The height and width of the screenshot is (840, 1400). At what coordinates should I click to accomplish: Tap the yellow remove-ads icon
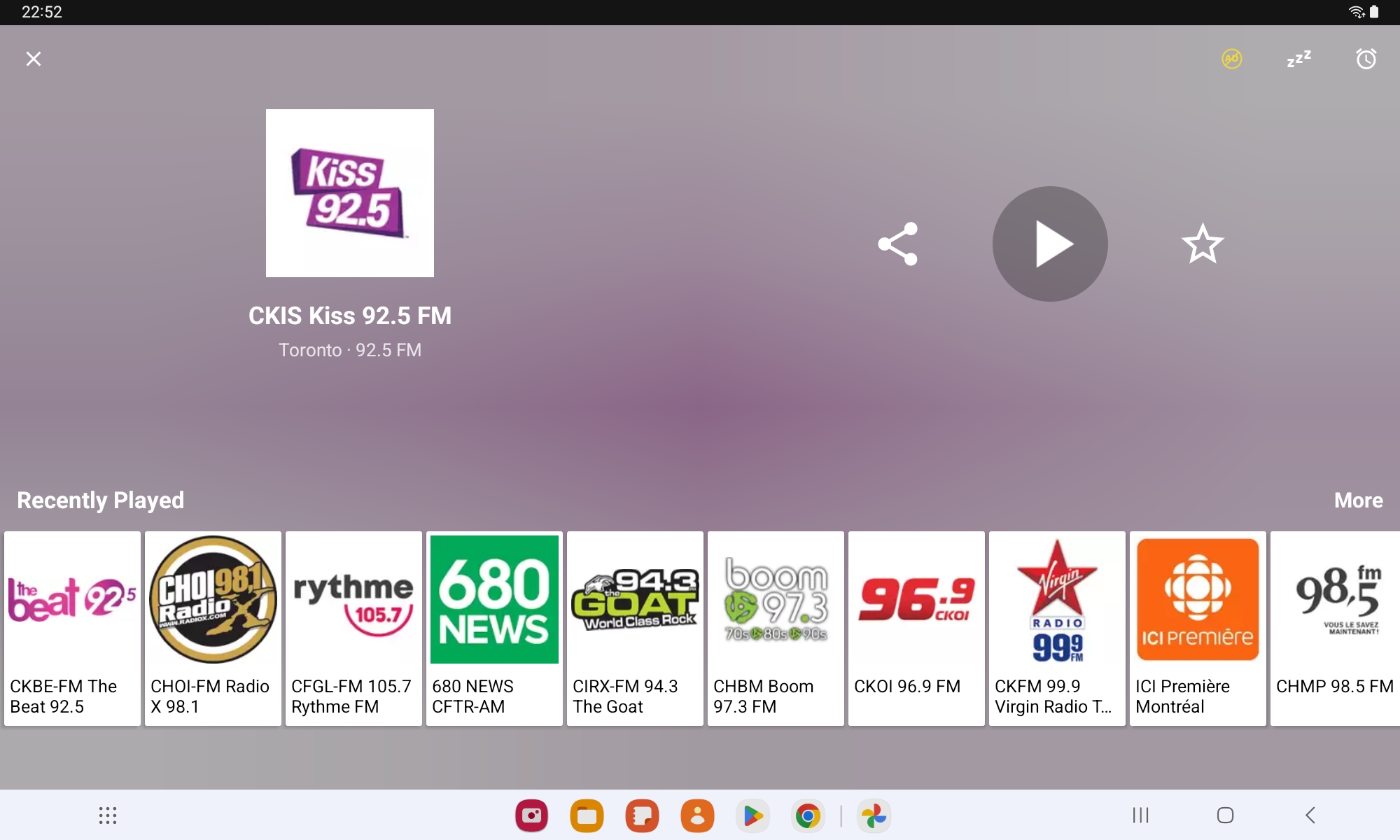(x=1232, y=59)
